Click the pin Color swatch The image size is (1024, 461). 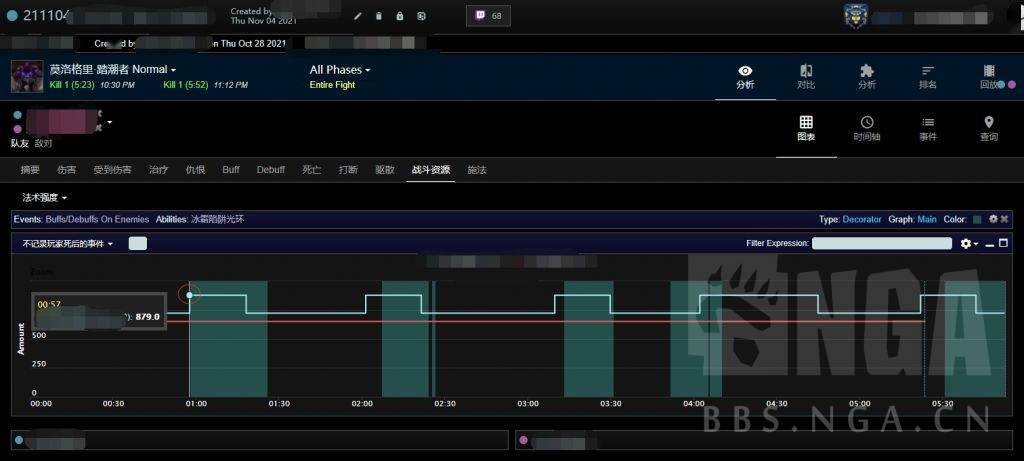click(976, 219)
